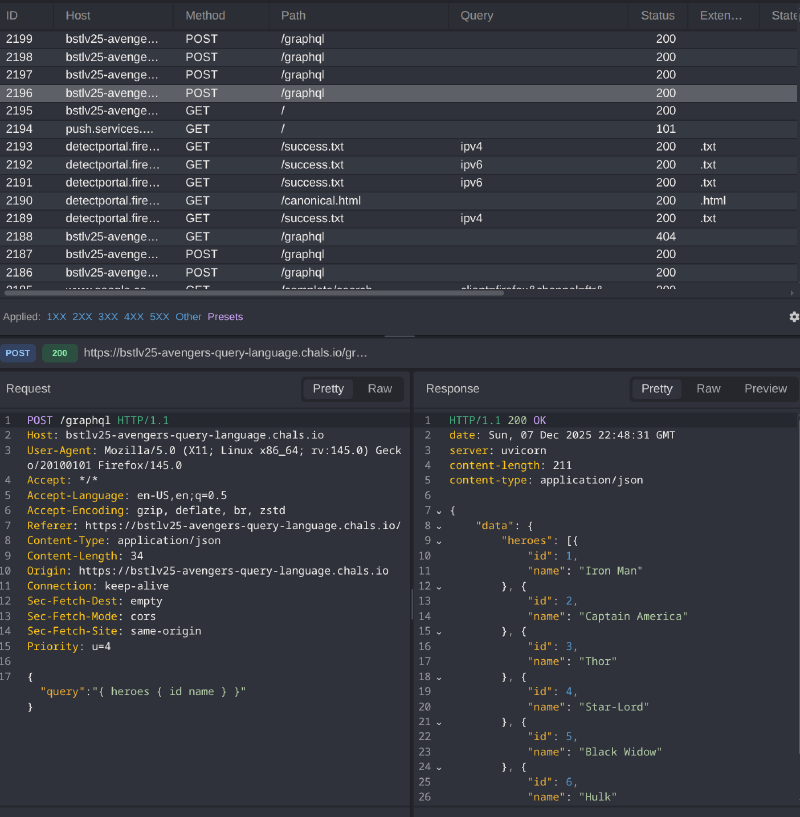Collapse the "heroes" array fold arrow on line 9
The height and width of the screenshot is (817, 800).
tap(439, 541)
